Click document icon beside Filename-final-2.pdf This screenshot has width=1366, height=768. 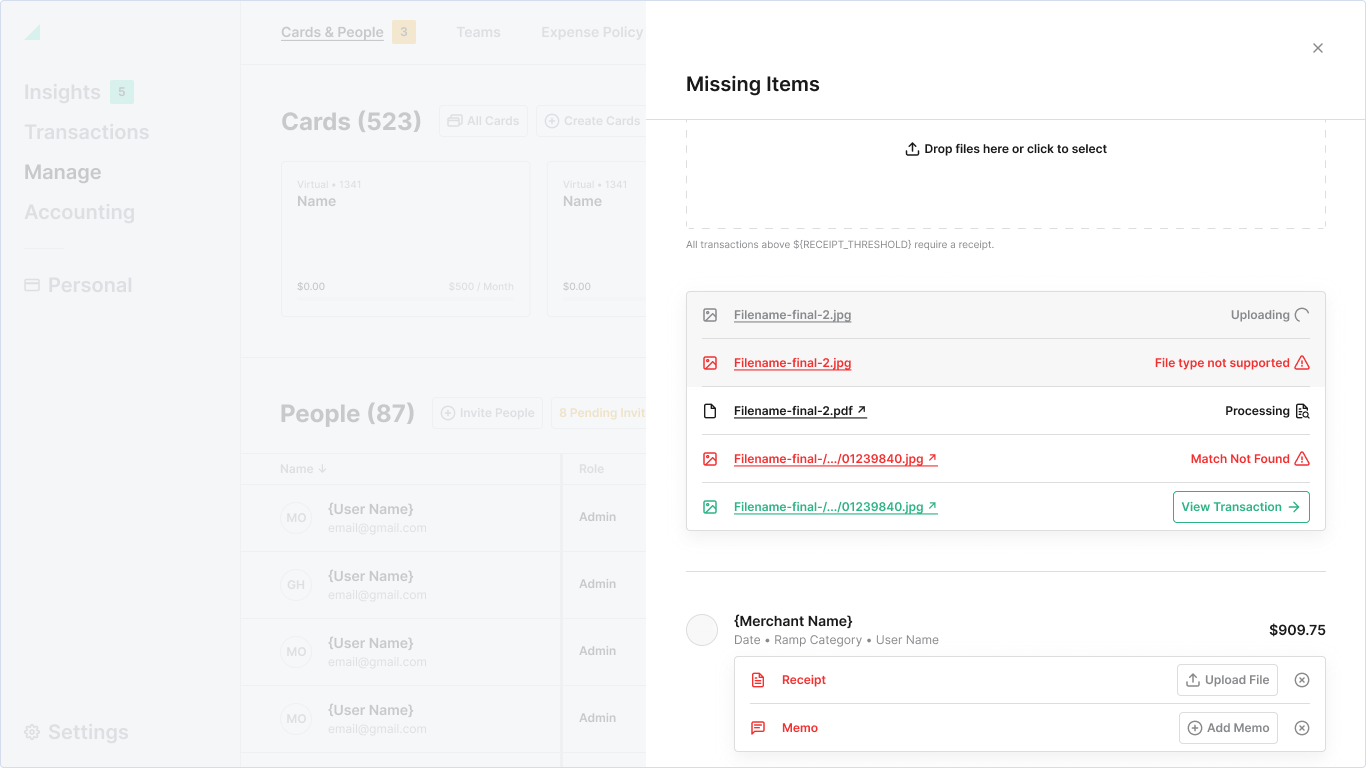[710, 411]
